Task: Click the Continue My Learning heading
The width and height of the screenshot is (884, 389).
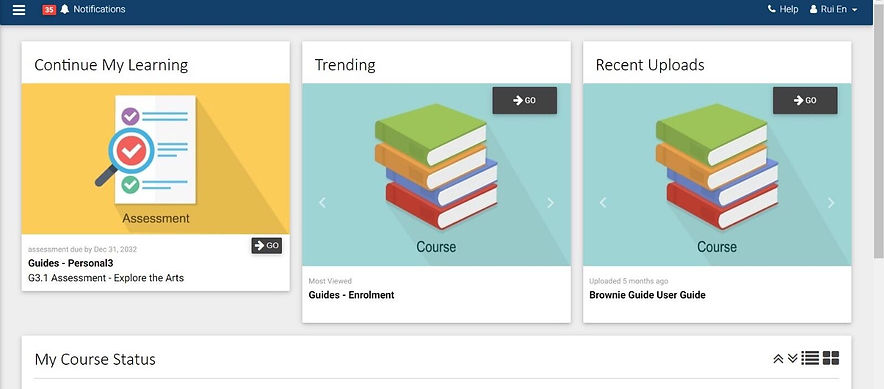Action: [x=111, y=65]
